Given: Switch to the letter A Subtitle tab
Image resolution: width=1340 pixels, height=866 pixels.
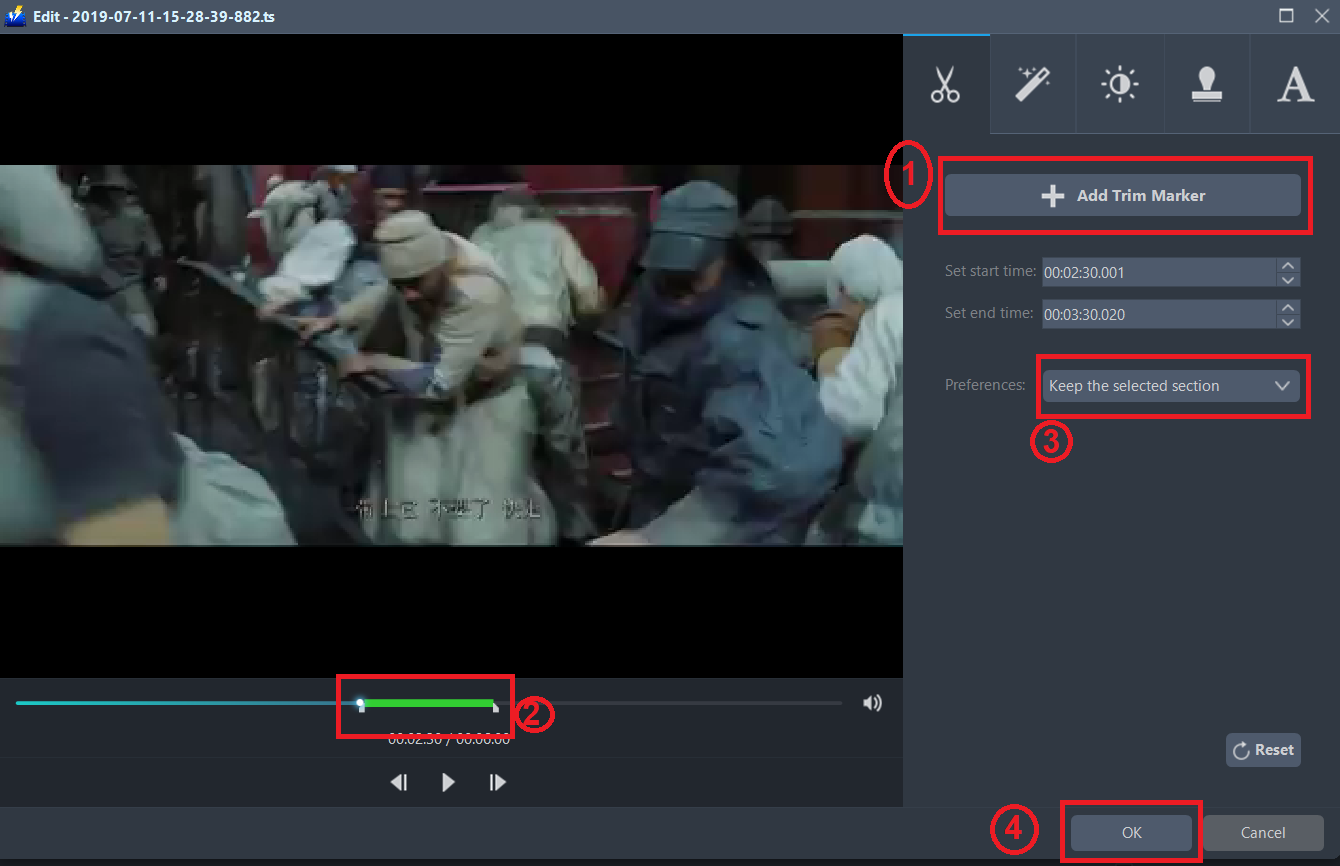Looking at the screenshot, I should pos(1295,85).
